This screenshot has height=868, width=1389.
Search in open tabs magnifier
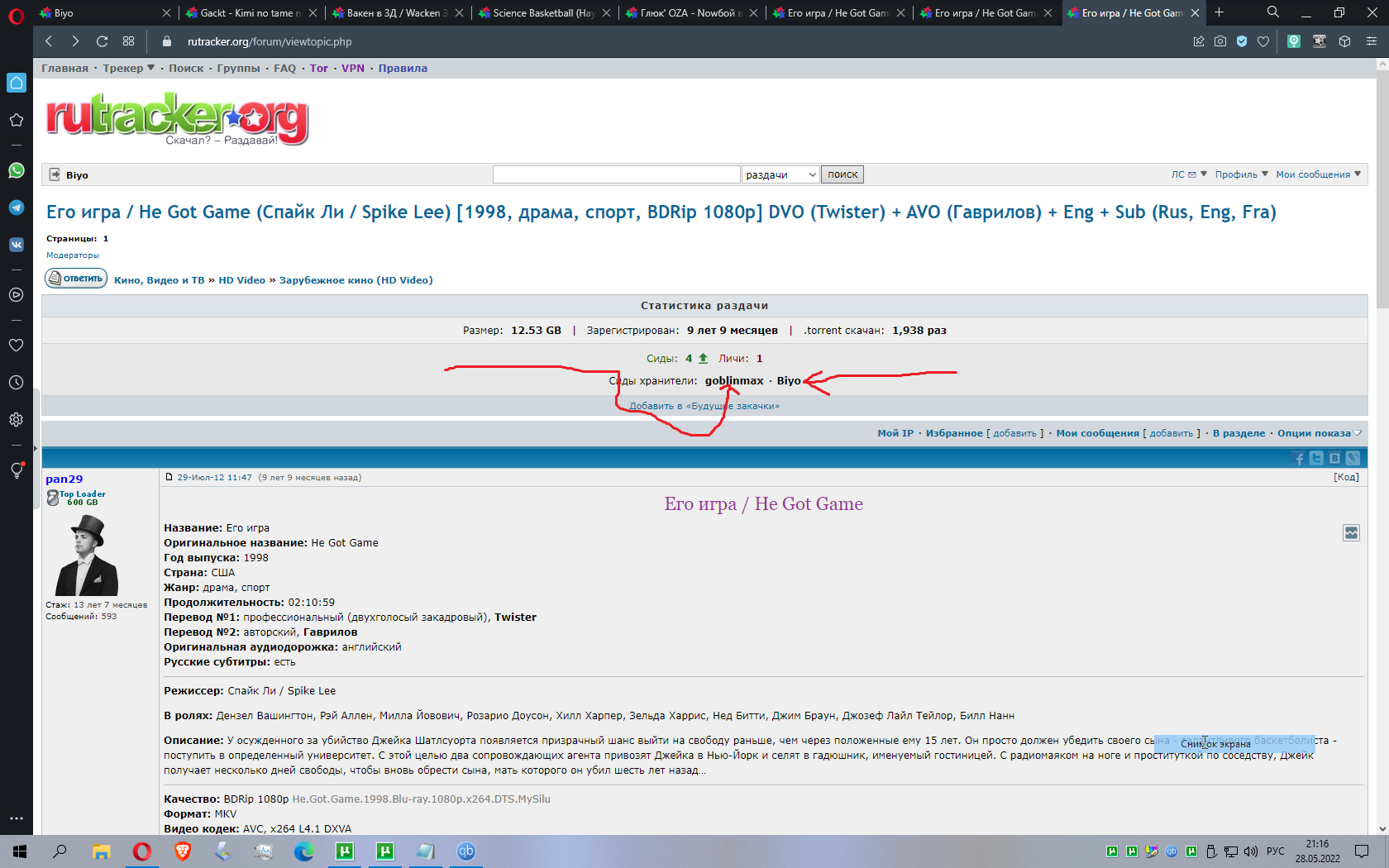1273,12
